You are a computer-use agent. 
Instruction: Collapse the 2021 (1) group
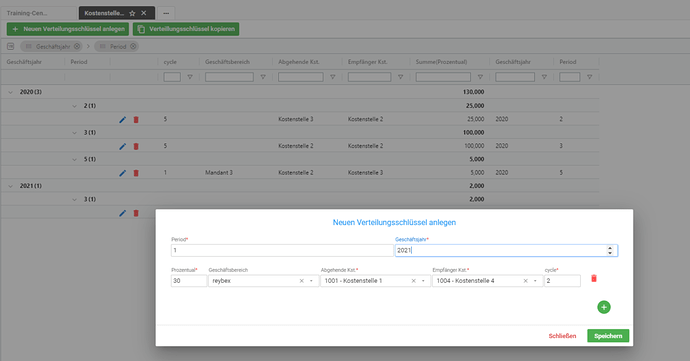11,186
